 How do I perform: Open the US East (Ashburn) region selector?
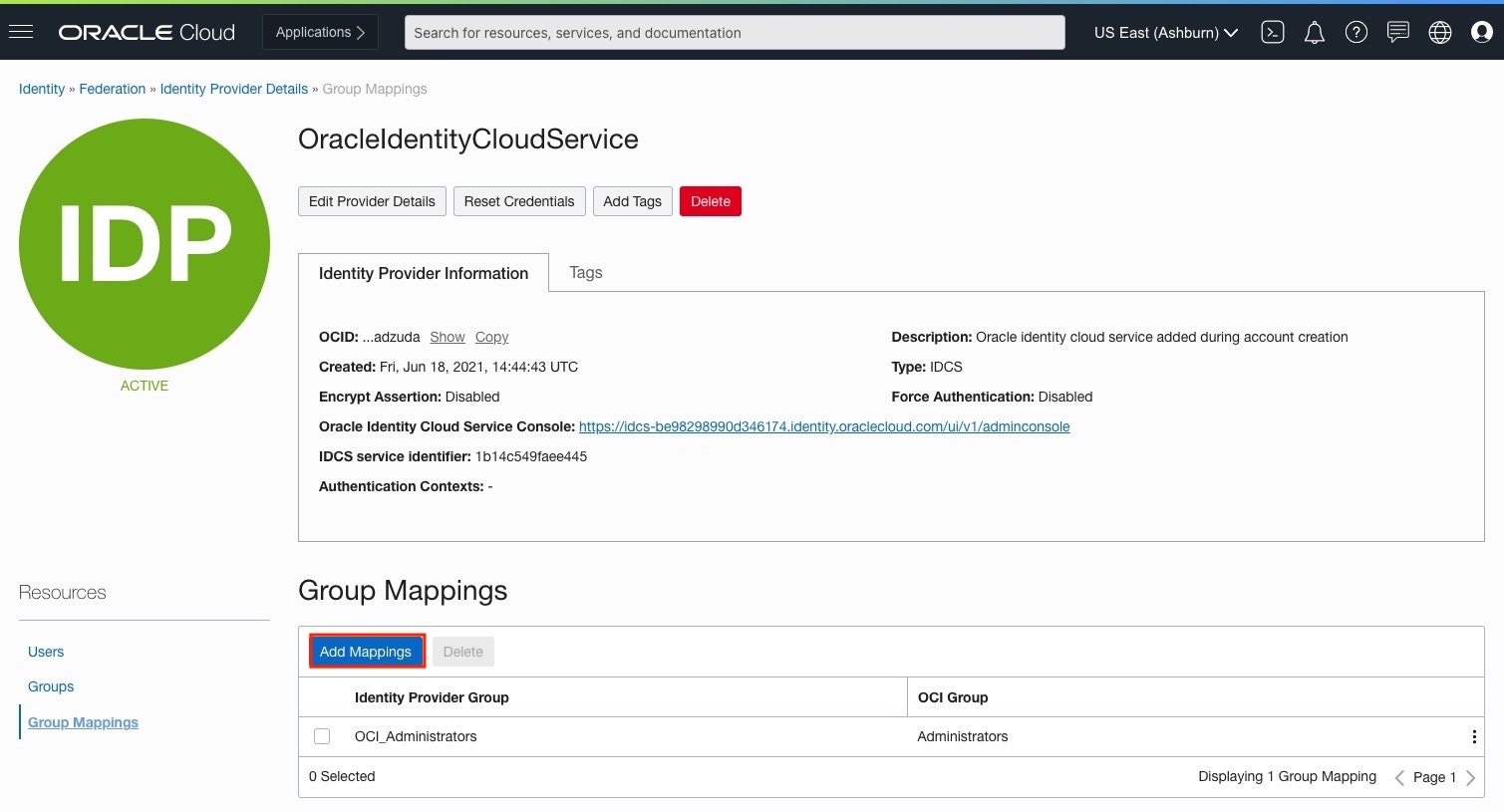pyautogui.click(x=1165, y=33)
